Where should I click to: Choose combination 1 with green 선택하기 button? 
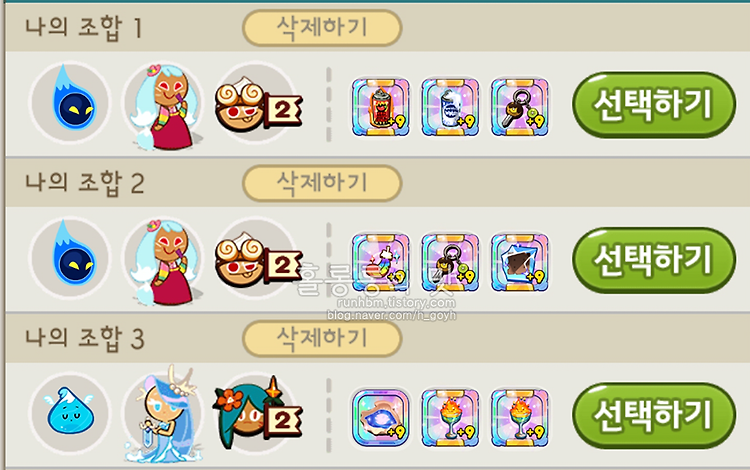tap(653, 105)
